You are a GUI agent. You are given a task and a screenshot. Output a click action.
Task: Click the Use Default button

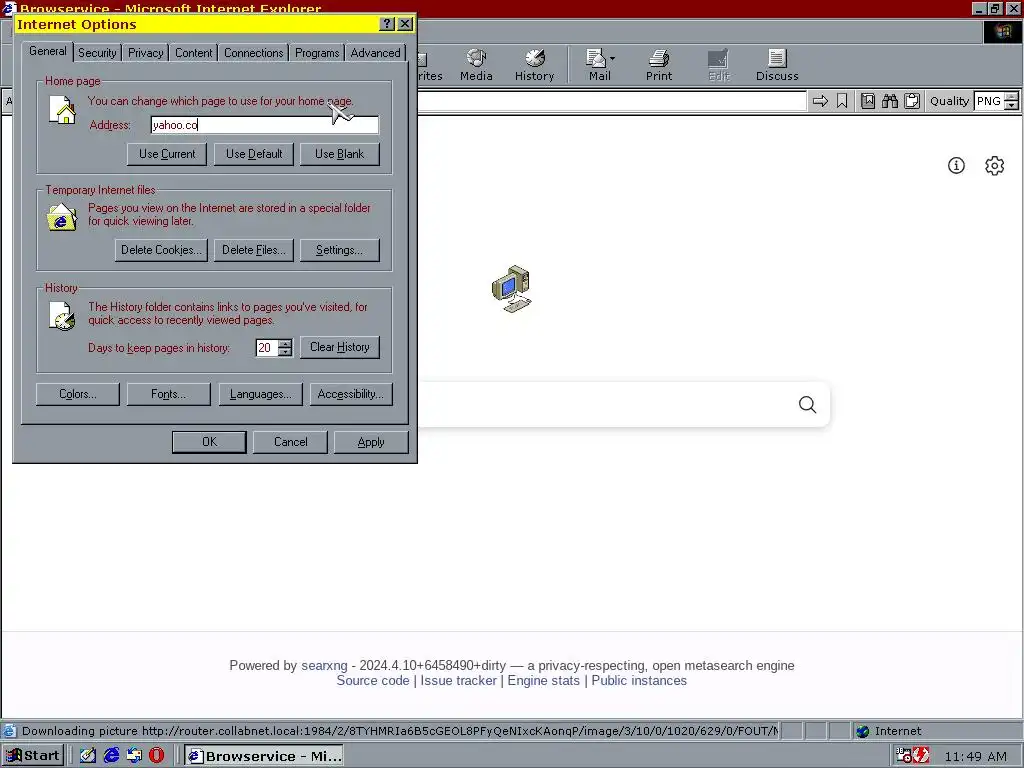click(x=254, y=154)
